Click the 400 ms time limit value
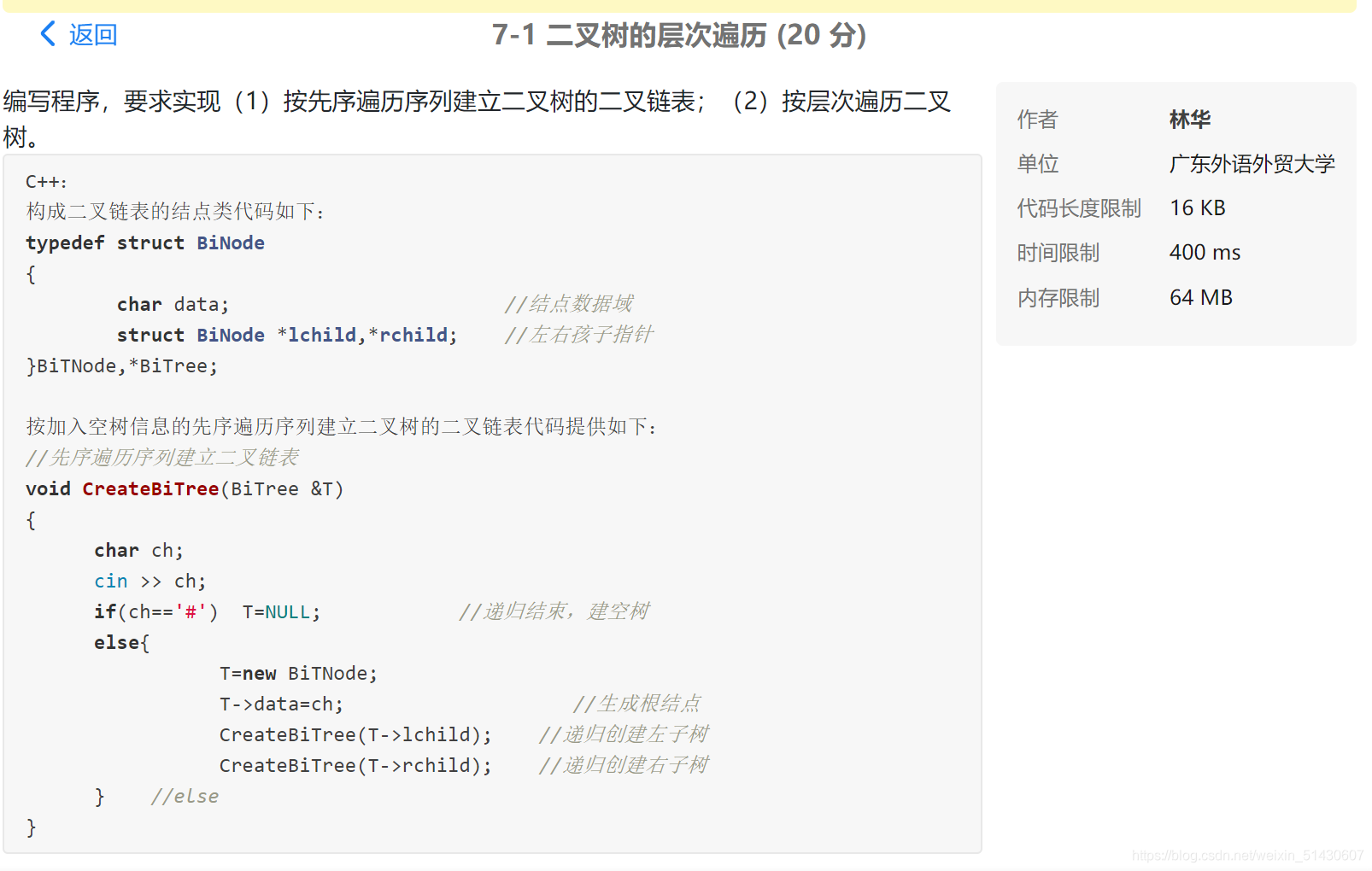The height and width of the screenshot is (871, 1372). (x=1205, y=253)
